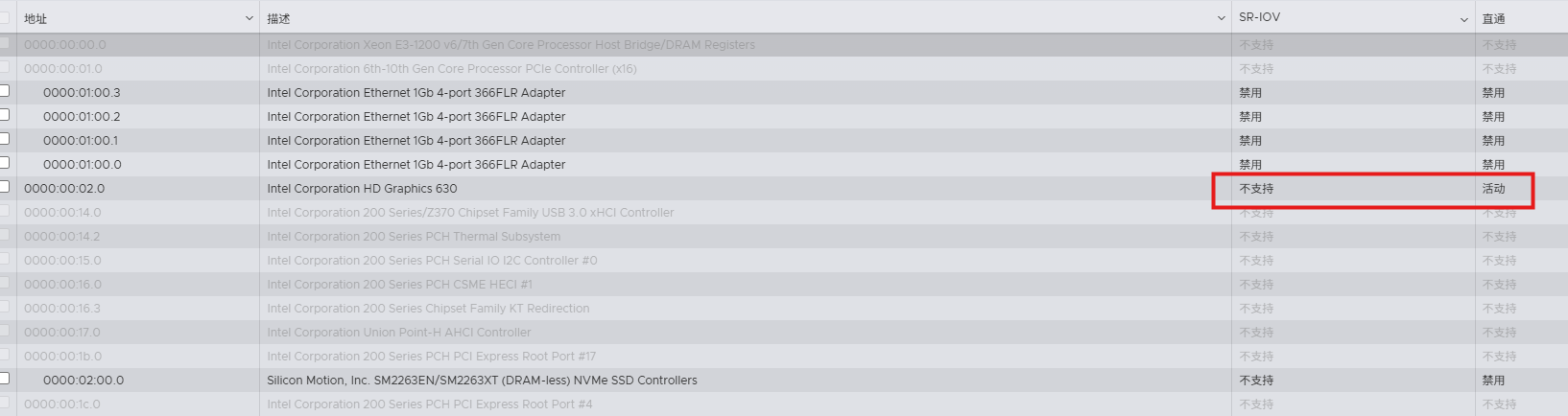Click address 0000:02:00.0 in the list
1568x416 pixels.
(83, 381)
